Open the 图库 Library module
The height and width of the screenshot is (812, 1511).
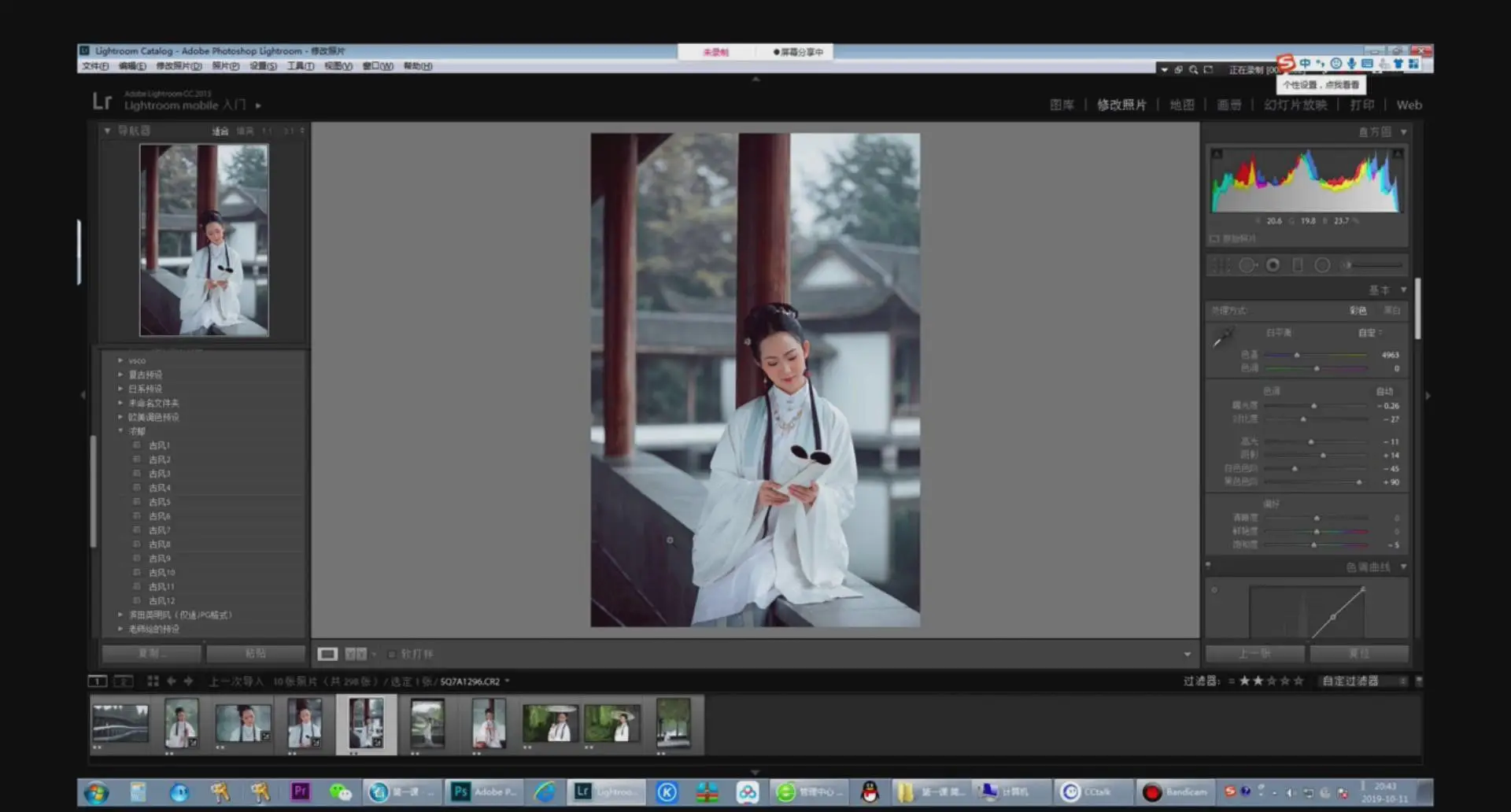point(1062,105)
